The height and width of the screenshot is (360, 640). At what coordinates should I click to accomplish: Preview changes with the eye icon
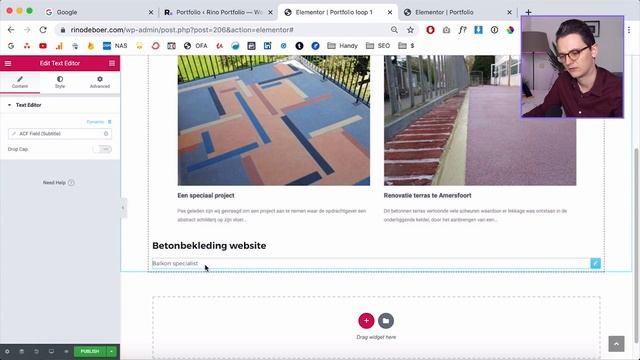pos(66,351)
